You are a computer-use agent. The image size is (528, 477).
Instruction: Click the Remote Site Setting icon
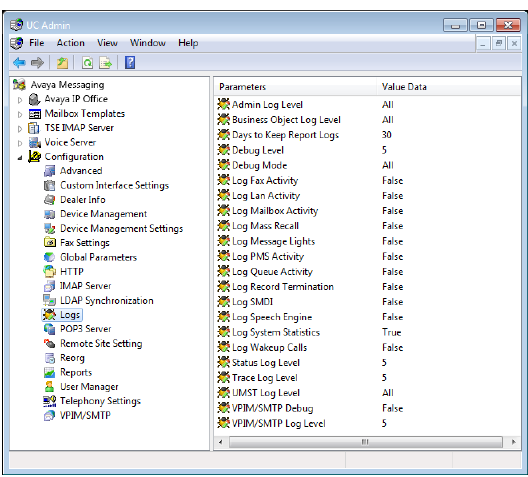pos(50,343)
